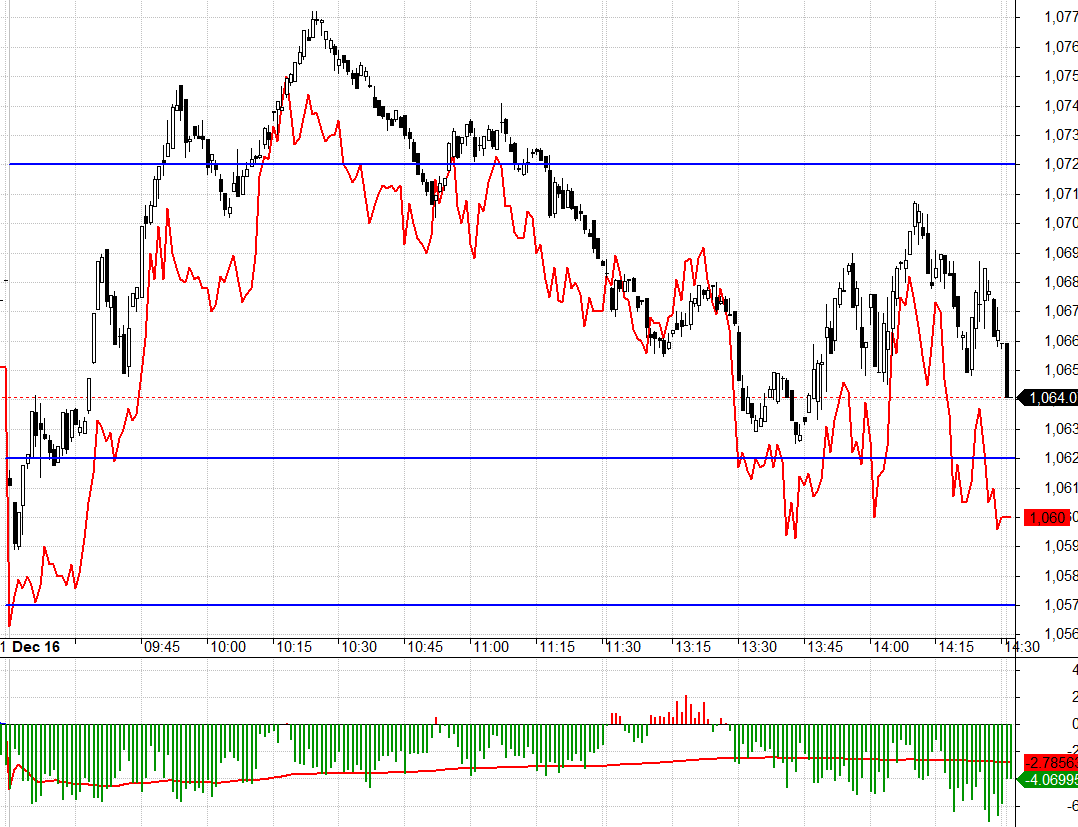Click the 1,077 price axis label

(x=1060, y=17)
